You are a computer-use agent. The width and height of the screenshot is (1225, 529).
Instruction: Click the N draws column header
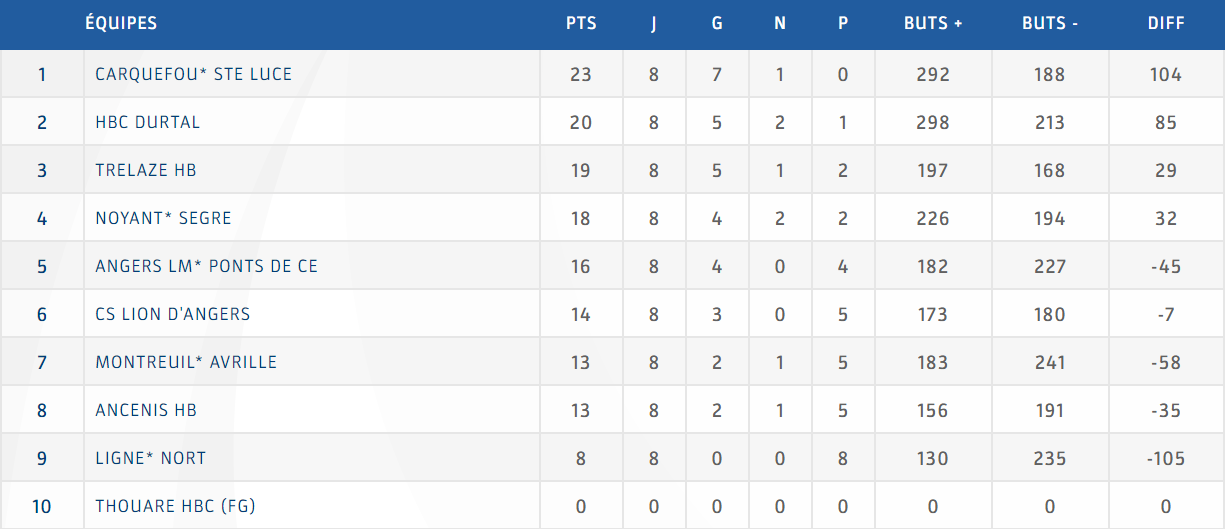pos(780,23)
